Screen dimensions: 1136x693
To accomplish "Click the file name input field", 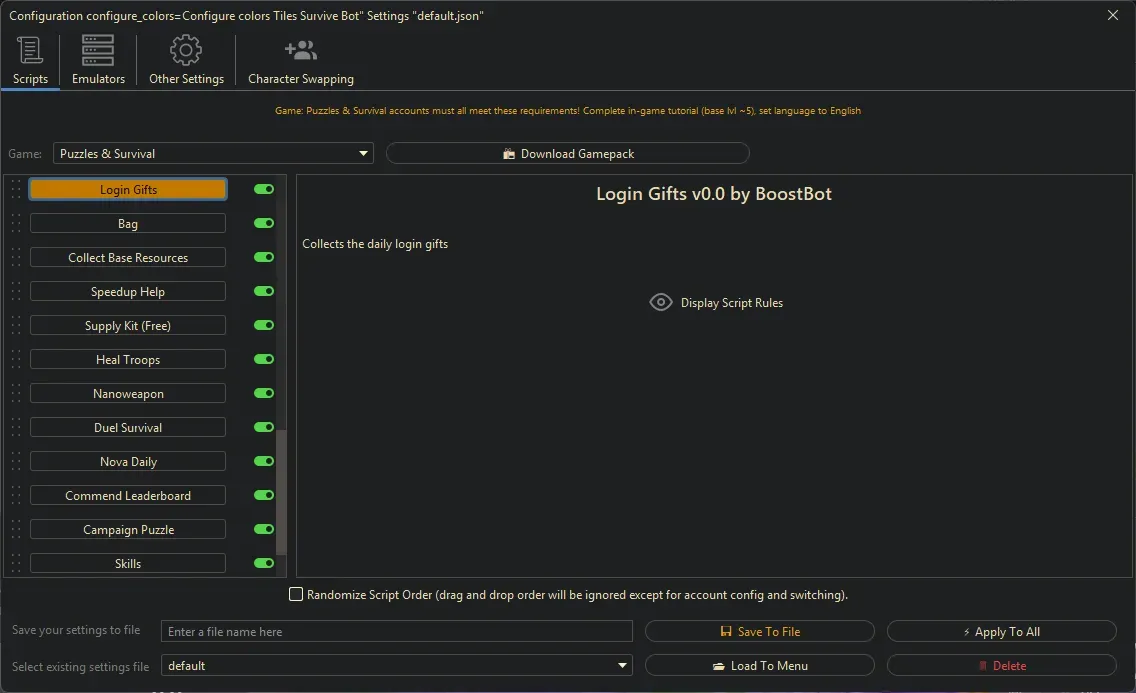I will click(396, 631).
